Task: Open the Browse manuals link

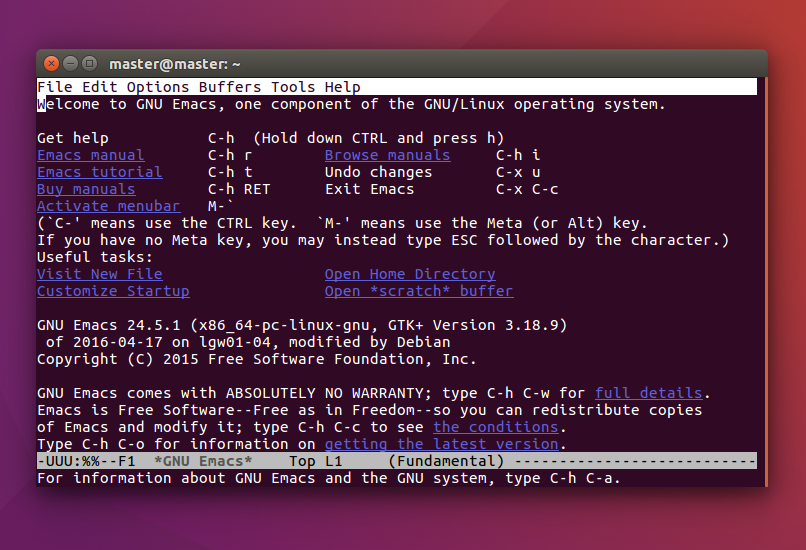Action: point(388,155)
